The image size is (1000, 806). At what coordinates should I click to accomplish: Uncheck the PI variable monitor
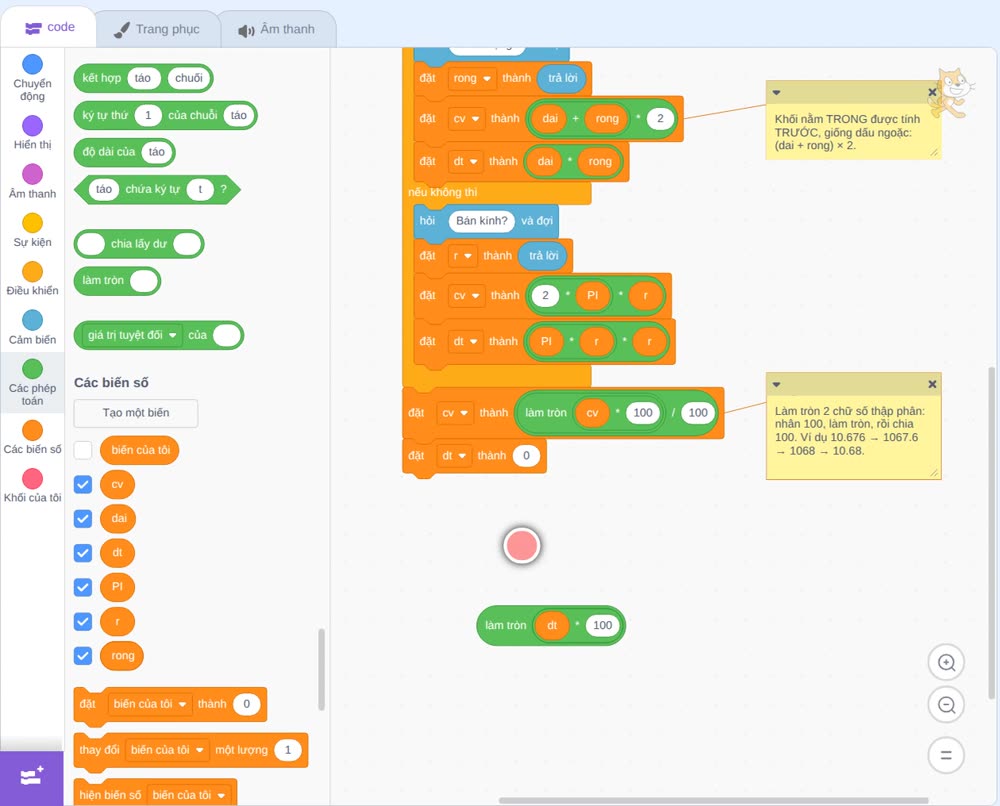click(x=83, y=587)
